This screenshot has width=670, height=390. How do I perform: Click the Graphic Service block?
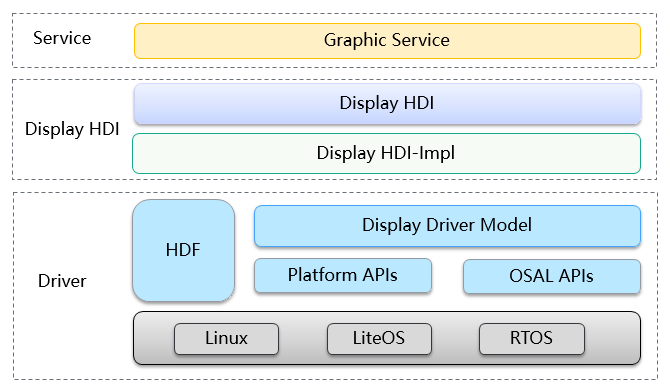(387, 41)
